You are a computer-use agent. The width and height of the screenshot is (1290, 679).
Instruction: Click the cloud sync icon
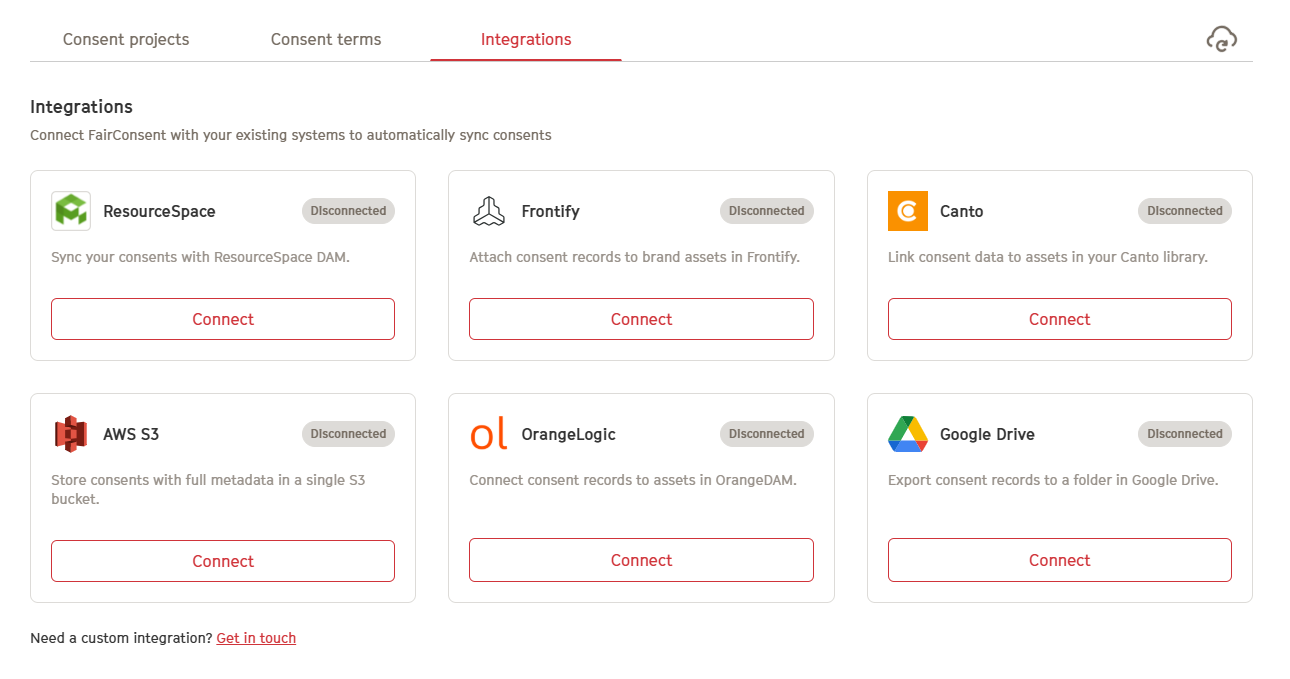(x=1221, y=39)
